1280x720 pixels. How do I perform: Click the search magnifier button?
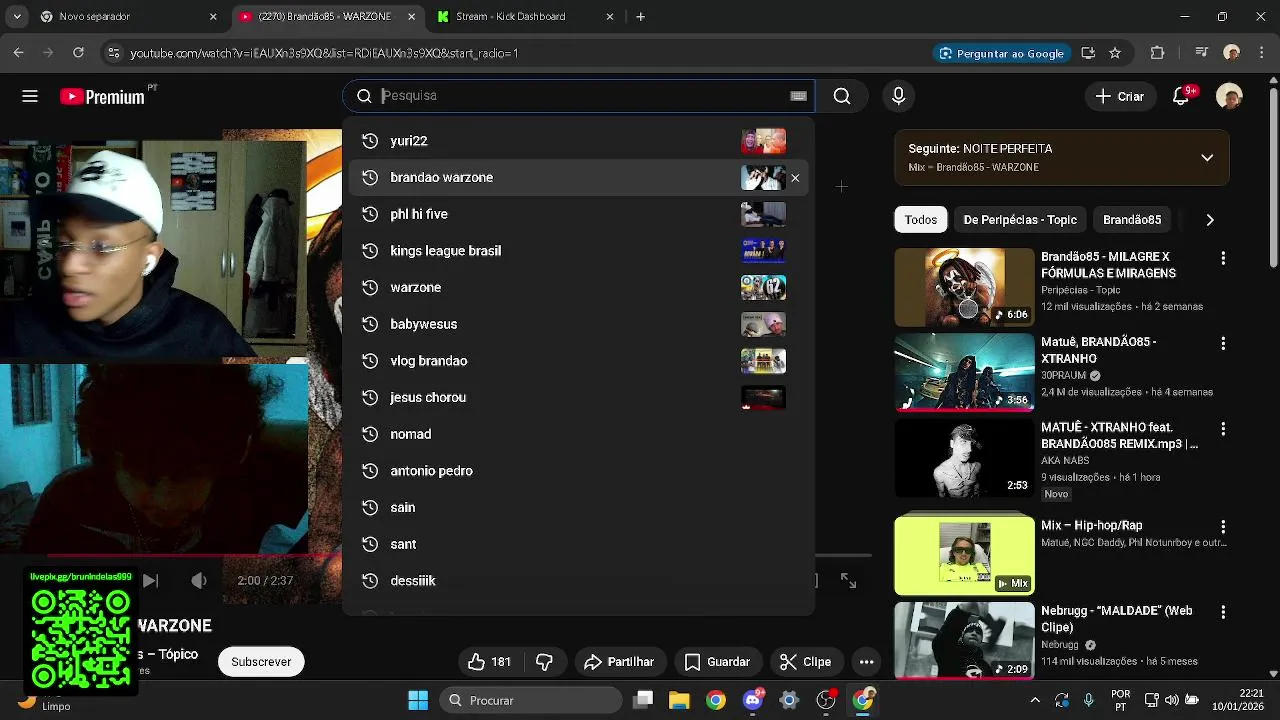coord(842,96)
